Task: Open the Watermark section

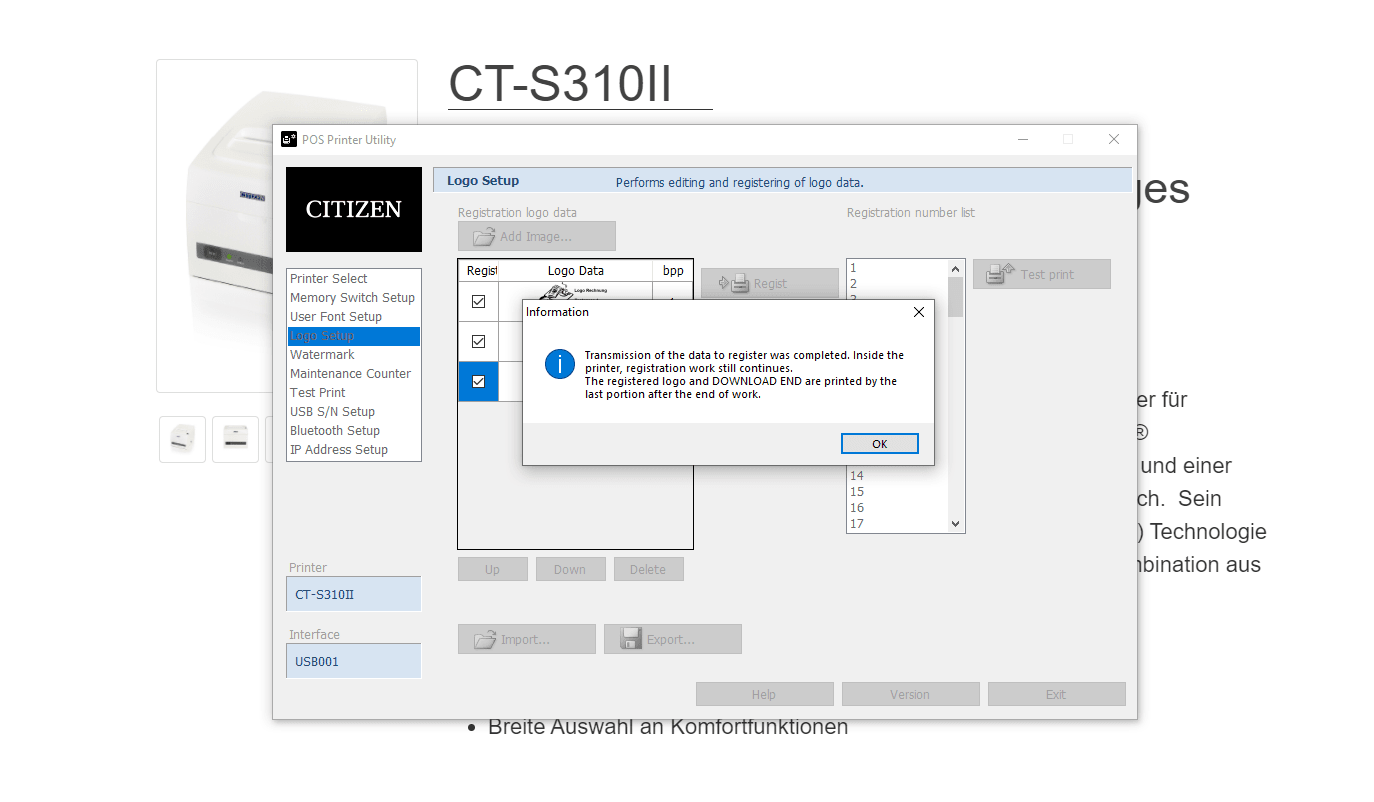Action: [x=353, y=355]
